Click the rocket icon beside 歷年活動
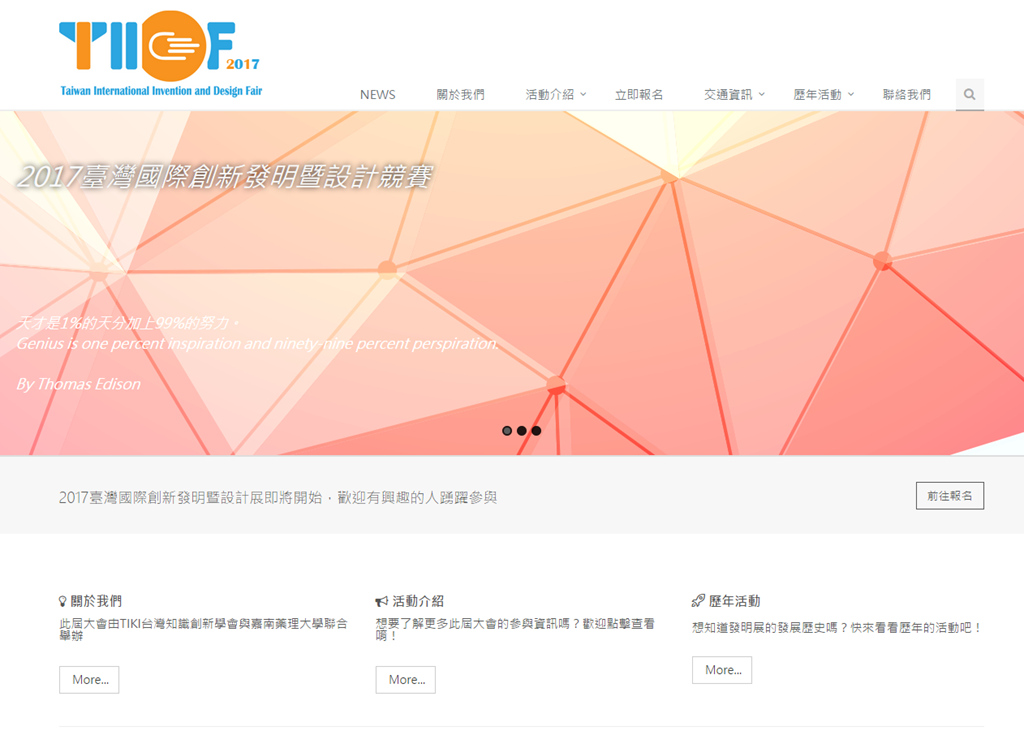The height and width of the screenshot is (748, 1024). coord(698,601)
